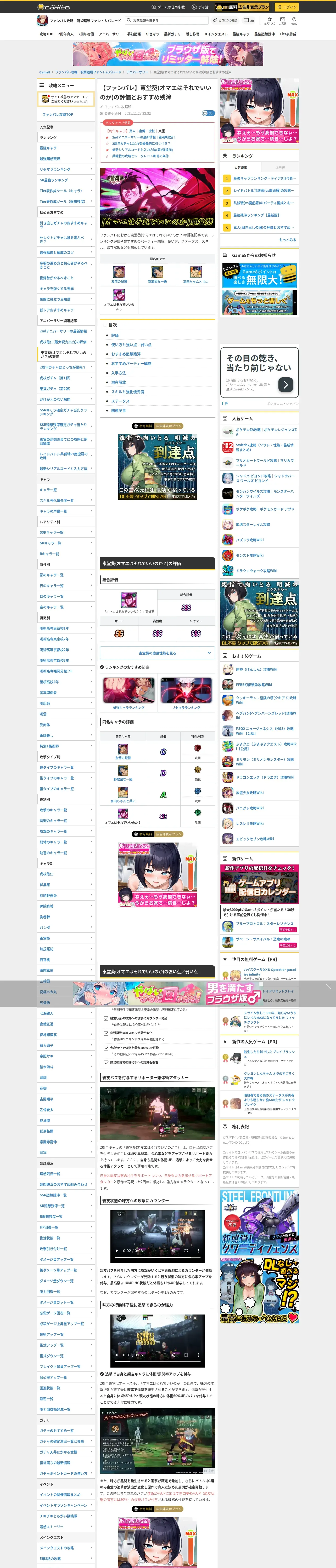The image size is (336, 1568).
Task: Close the bottom overlay banner ad
Action: point(328,987)
